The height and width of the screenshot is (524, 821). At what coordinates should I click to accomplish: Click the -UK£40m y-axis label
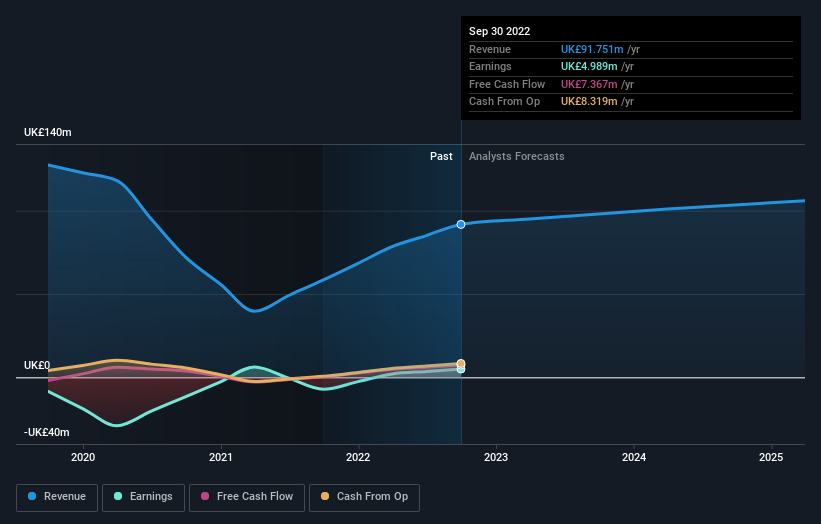point(47,432)
